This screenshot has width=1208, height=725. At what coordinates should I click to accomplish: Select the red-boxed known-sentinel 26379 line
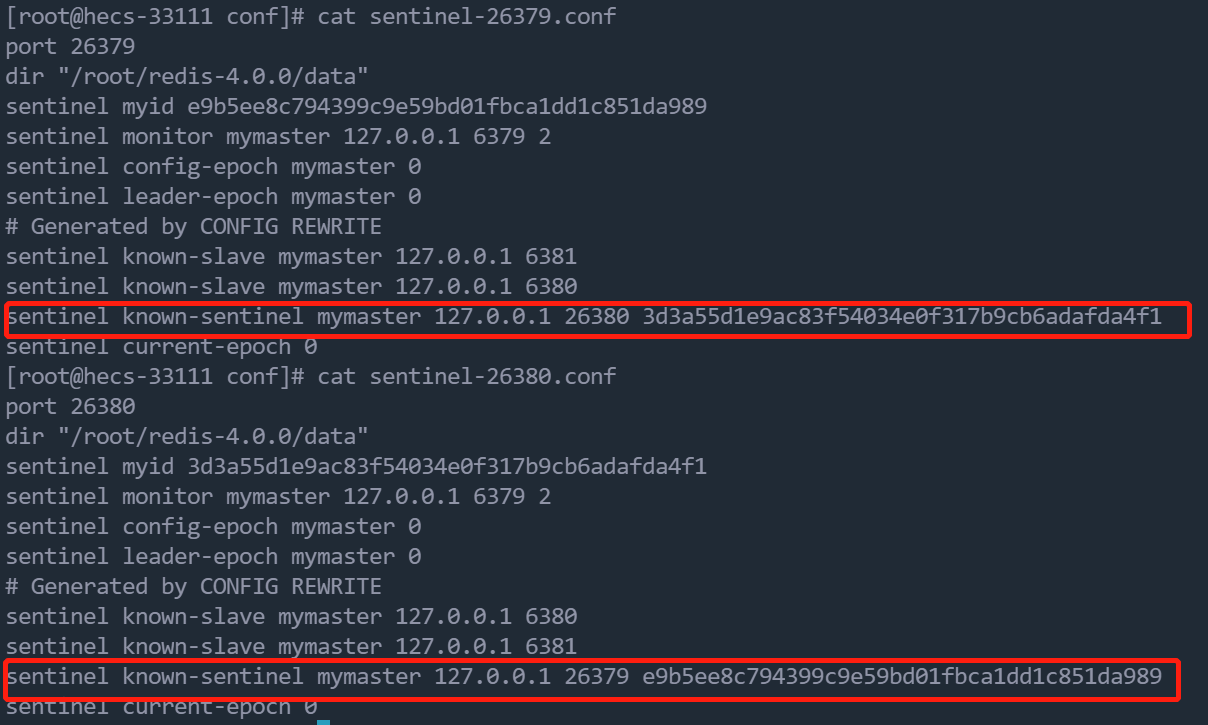[x=583, y=677]
